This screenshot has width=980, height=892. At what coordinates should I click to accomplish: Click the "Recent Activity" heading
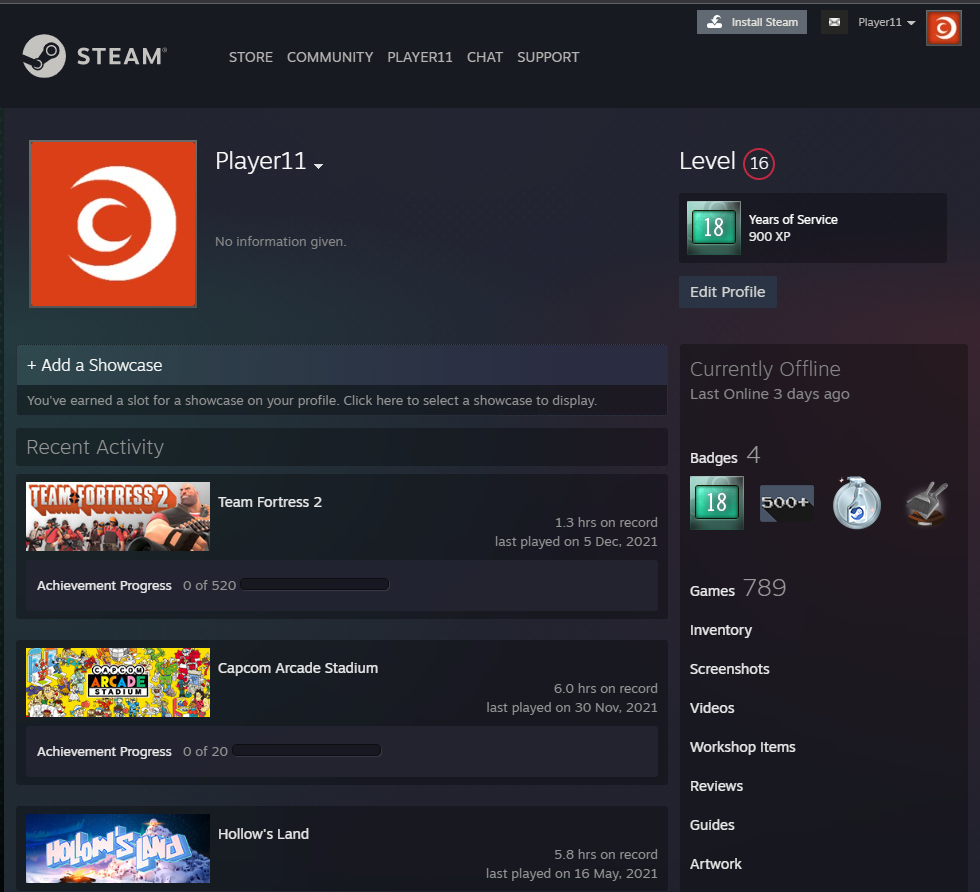click(95, 447)
